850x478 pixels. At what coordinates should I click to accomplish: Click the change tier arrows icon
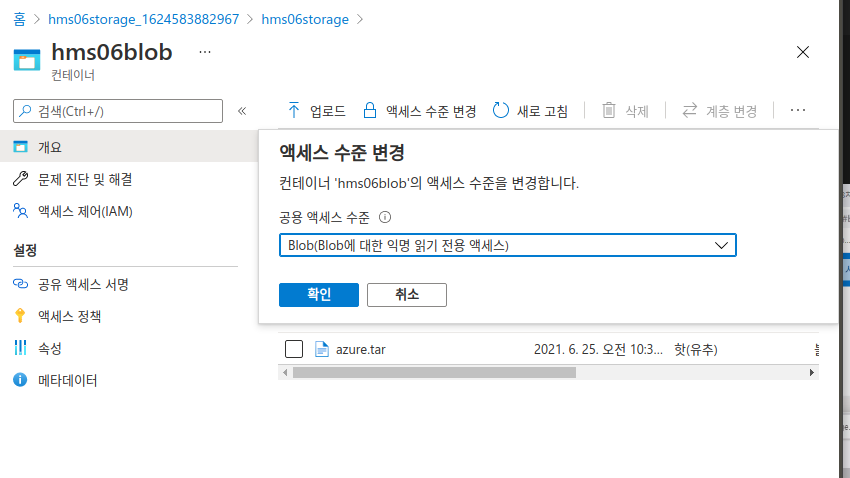click(x=690, y=111)
